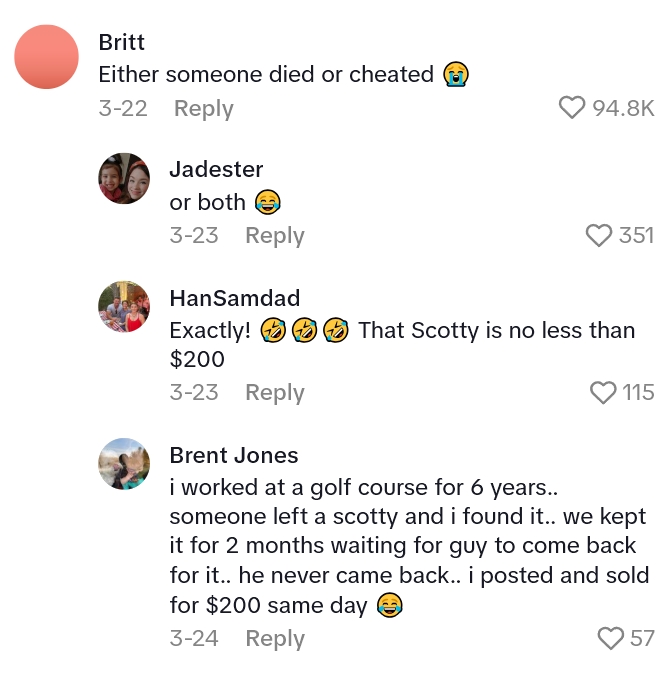Click the 3-22 timestamp on Britt's comment

pyautogui.click(x=123, y=108)
